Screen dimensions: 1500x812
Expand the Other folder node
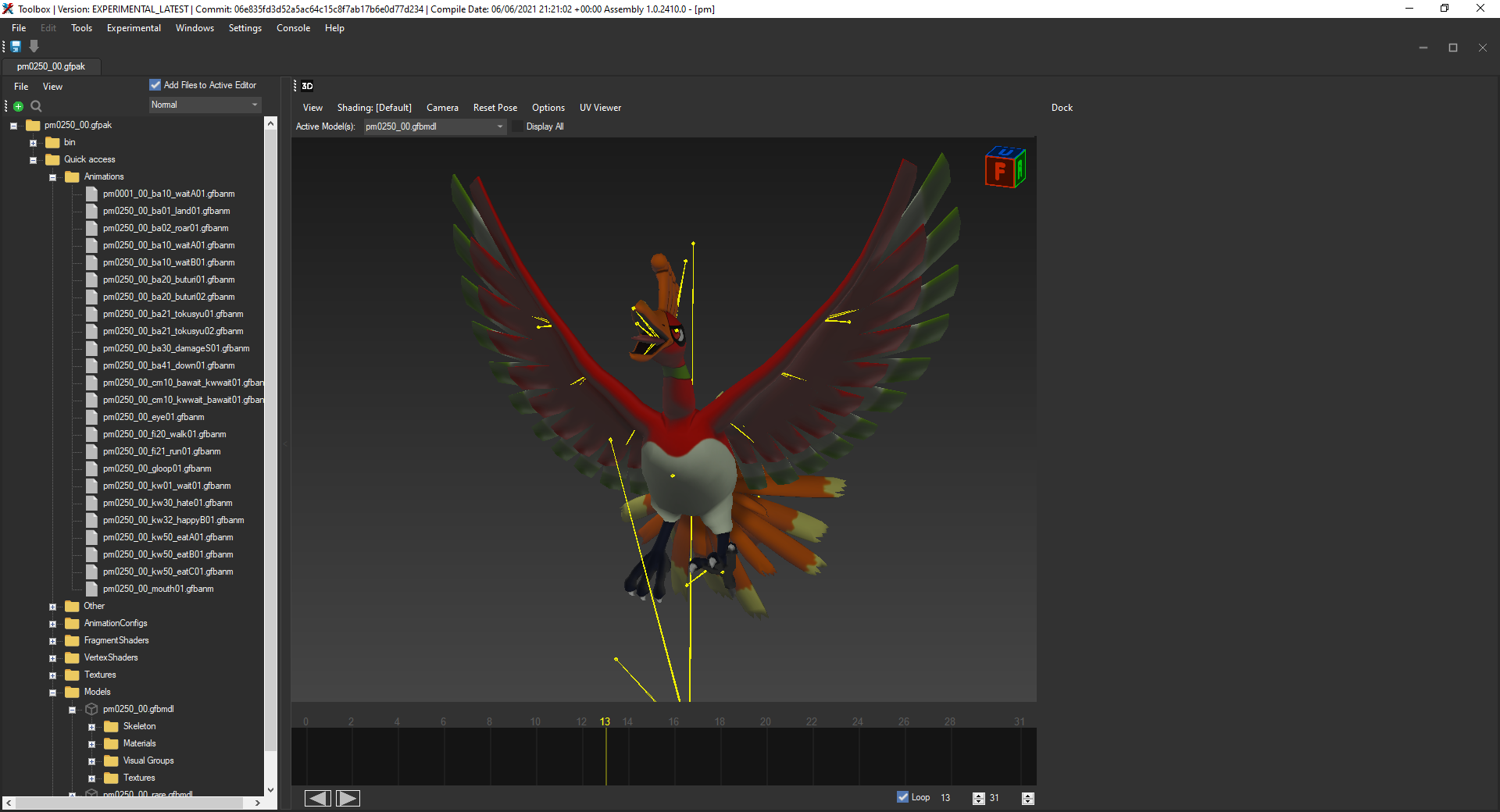pos(52,607)
